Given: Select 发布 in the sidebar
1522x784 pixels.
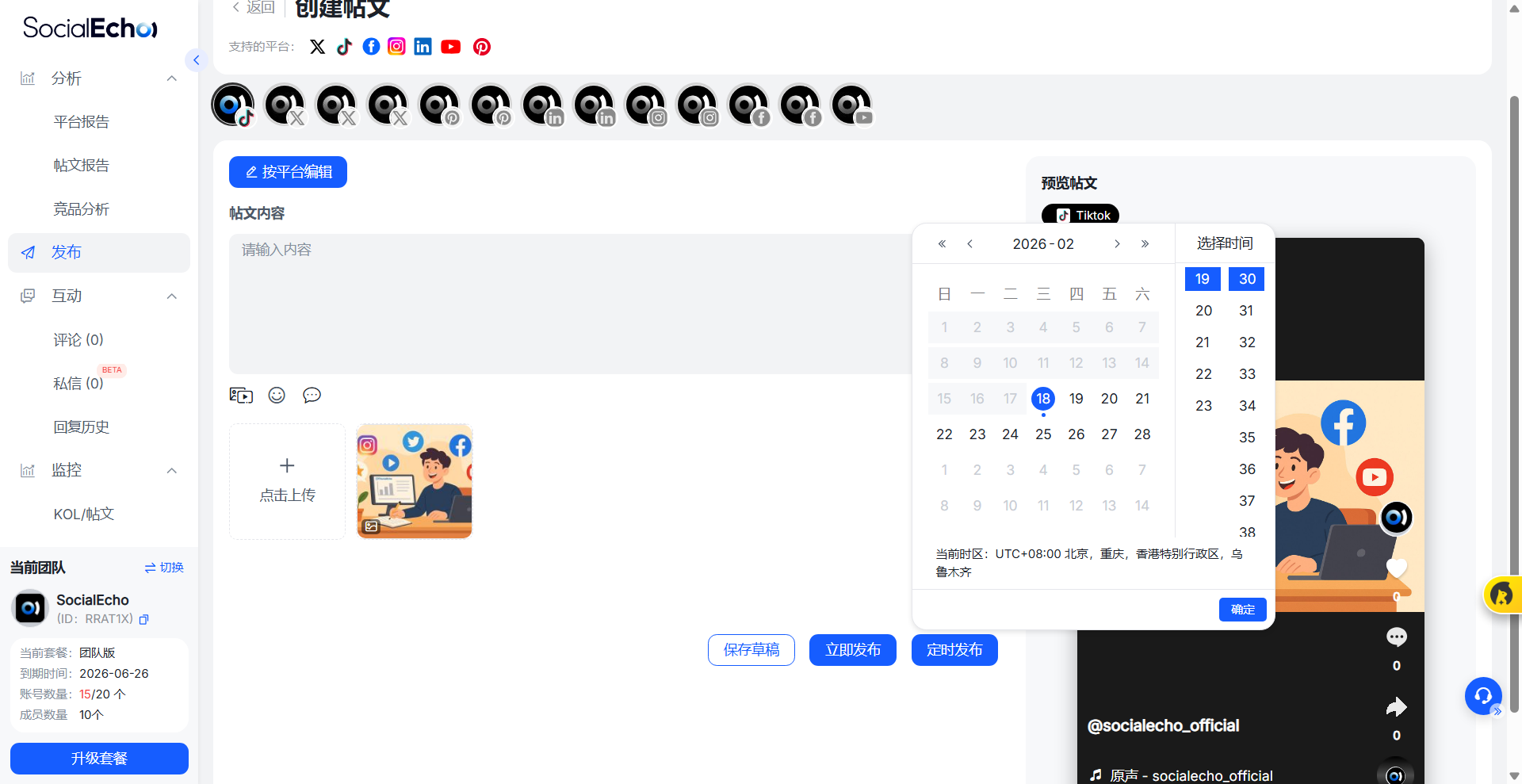Looking at the screenshot, I should click(99, 252).
